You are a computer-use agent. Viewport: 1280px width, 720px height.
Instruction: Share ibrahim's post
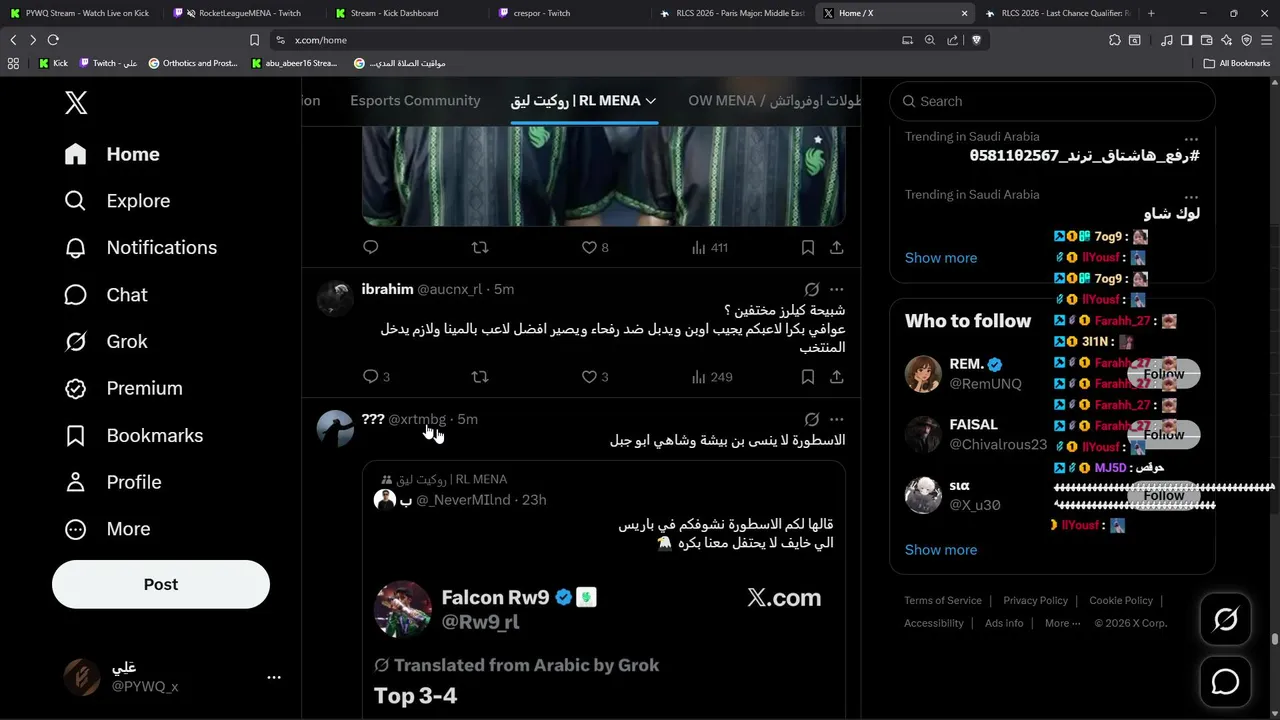[x=837, y=377]
